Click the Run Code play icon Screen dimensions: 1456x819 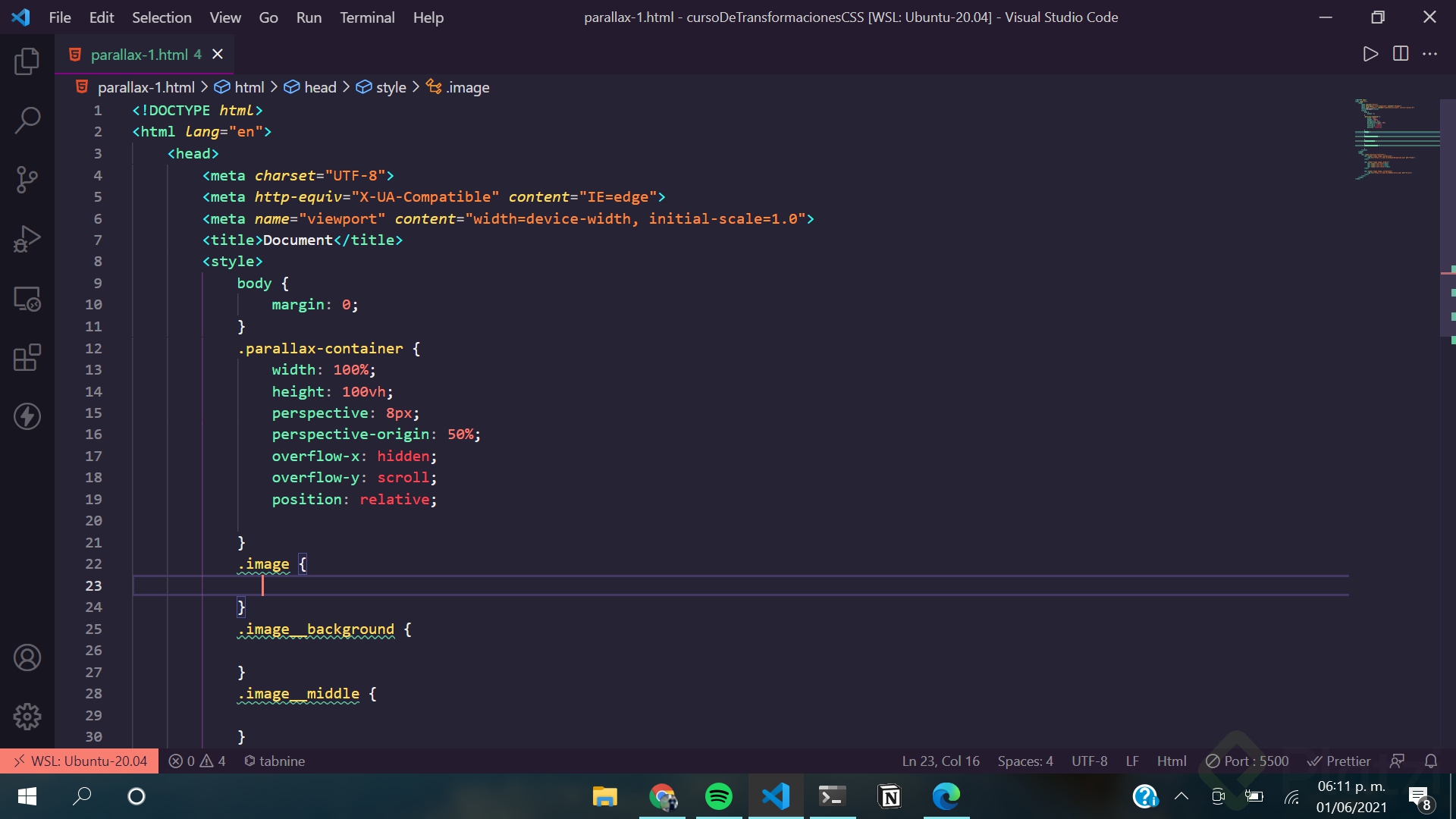[1370, 54]
